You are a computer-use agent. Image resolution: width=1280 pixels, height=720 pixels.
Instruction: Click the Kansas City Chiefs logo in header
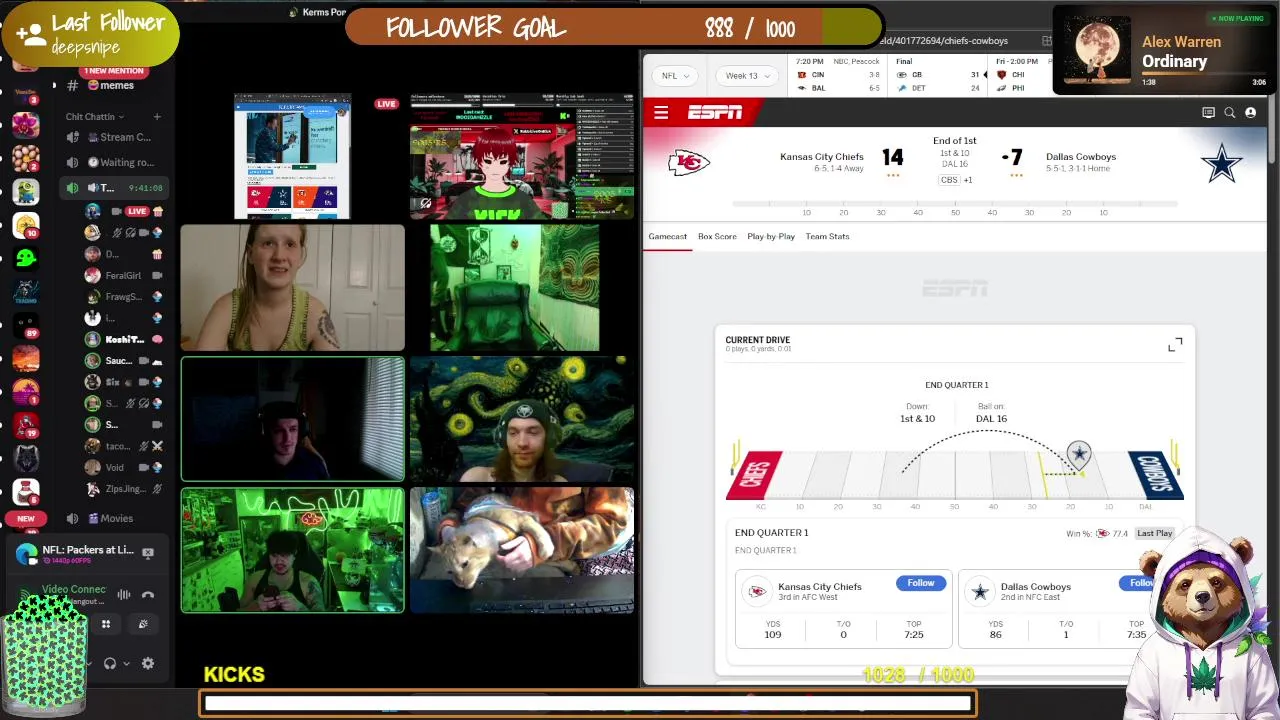pos(689,162)
